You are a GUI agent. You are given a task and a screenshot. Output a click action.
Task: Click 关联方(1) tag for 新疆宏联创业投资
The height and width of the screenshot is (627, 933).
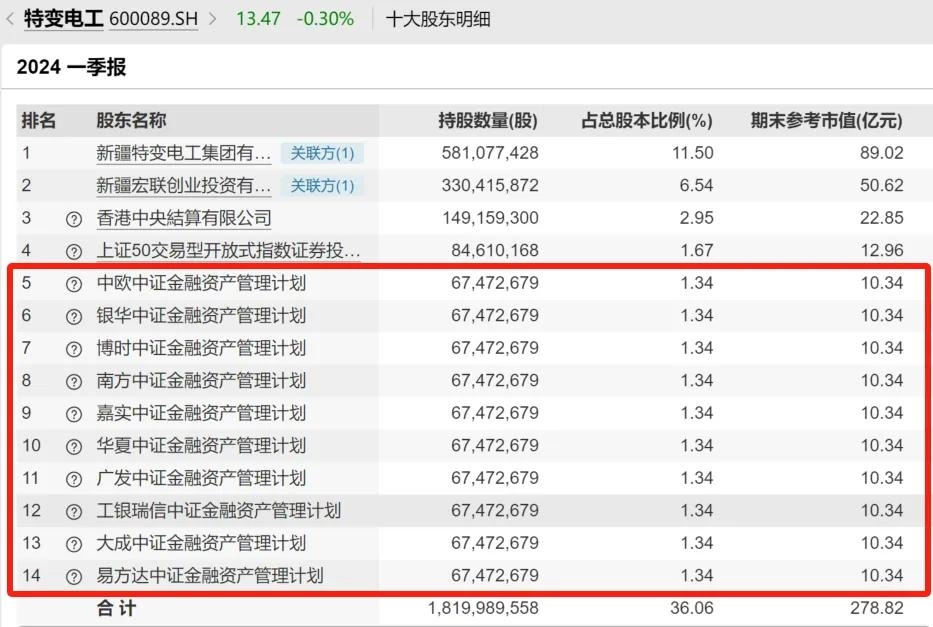pyautogui.click(x=322, y=186)
